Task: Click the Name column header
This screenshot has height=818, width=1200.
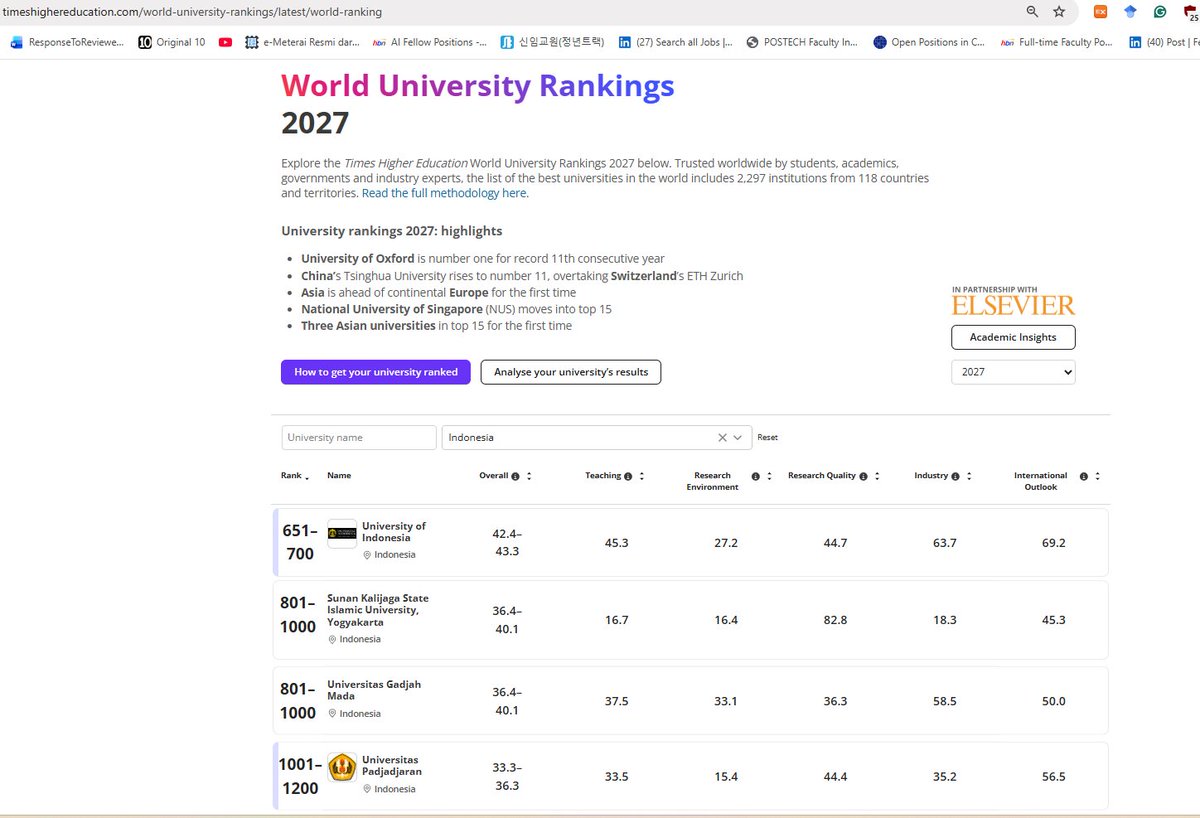Action: pyautogui.click(x=339, y=476)
